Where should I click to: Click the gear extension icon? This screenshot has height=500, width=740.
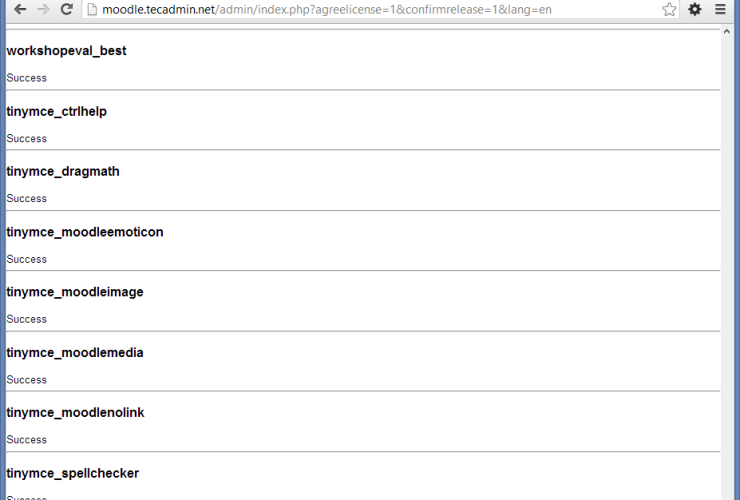click(695, 9)
